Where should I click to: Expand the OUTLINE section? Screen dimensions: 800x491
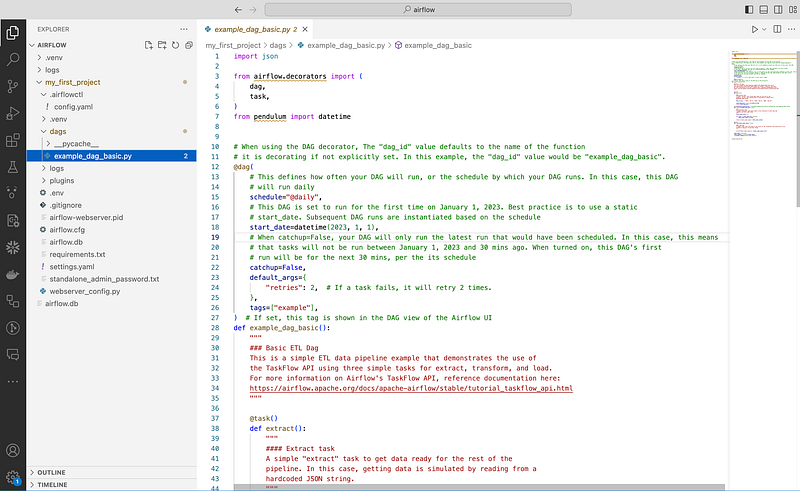point(112,472)
